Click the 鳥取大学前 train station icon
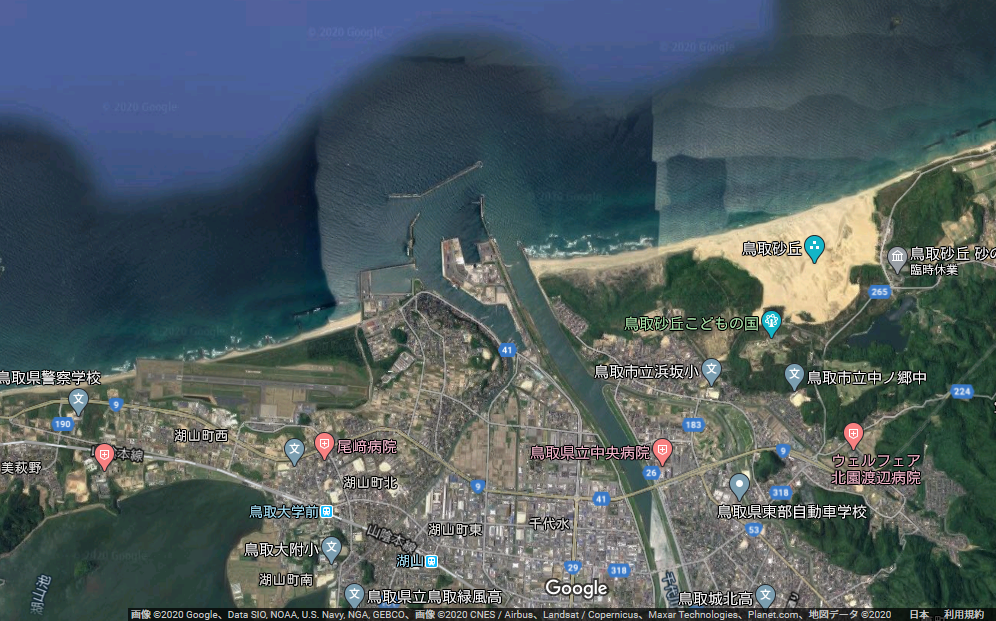Viewport: 996px width, 621px height. point(326,512)
